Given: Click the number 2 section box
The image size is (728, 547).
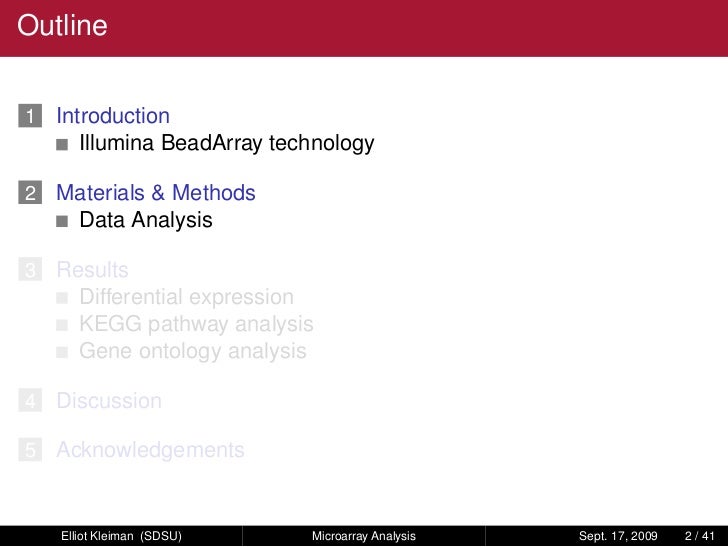Looking at the screenshot, I should (x=30, y=192).
